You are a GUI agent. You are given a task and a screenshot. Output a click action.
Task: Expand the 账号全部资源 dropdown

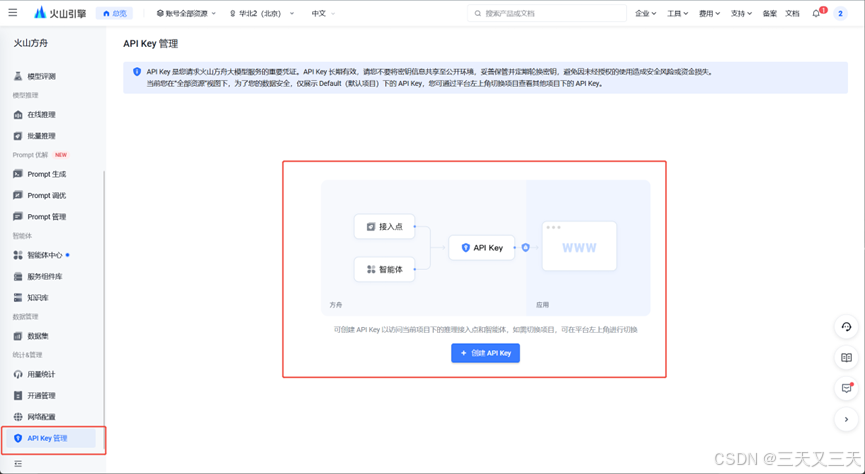point(186,13)
